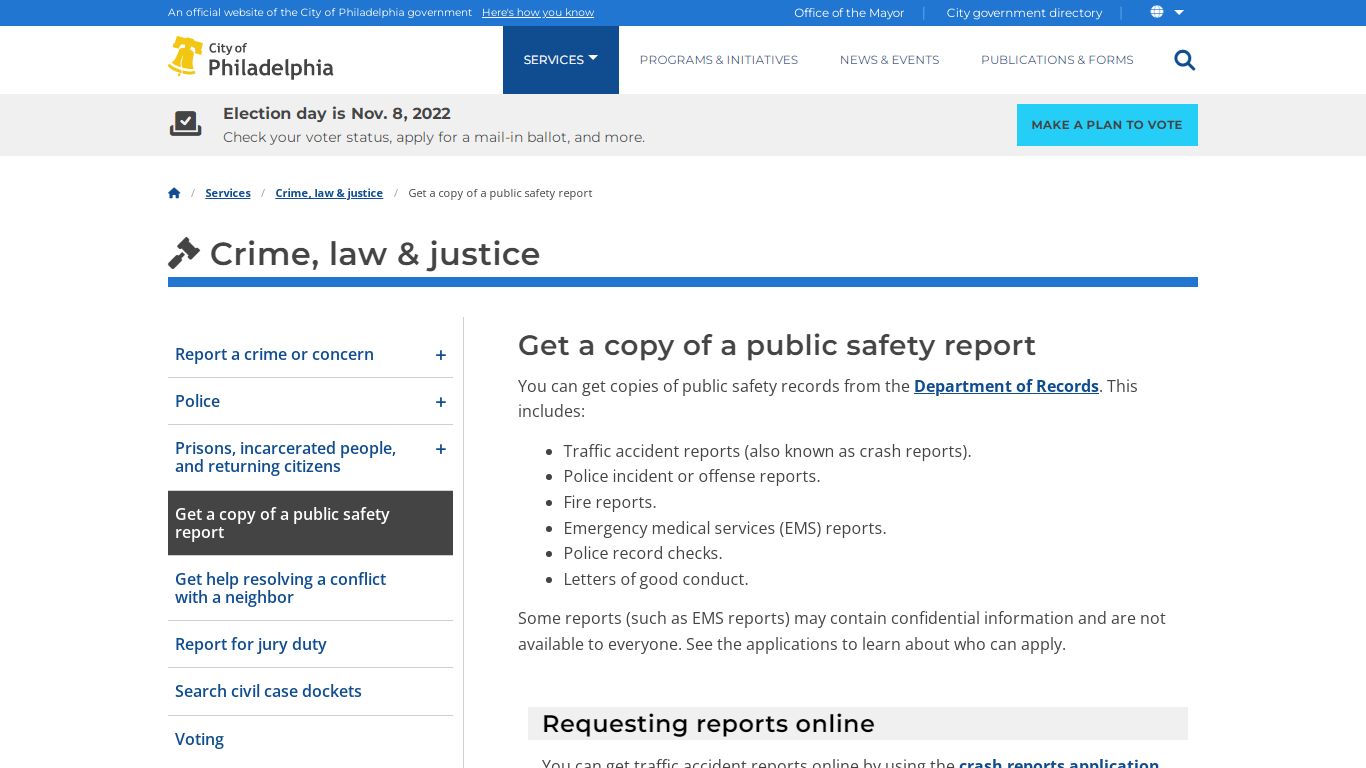1366x768 pixels.
Task: Click the ballot box election icon
Action: (185, 124)
